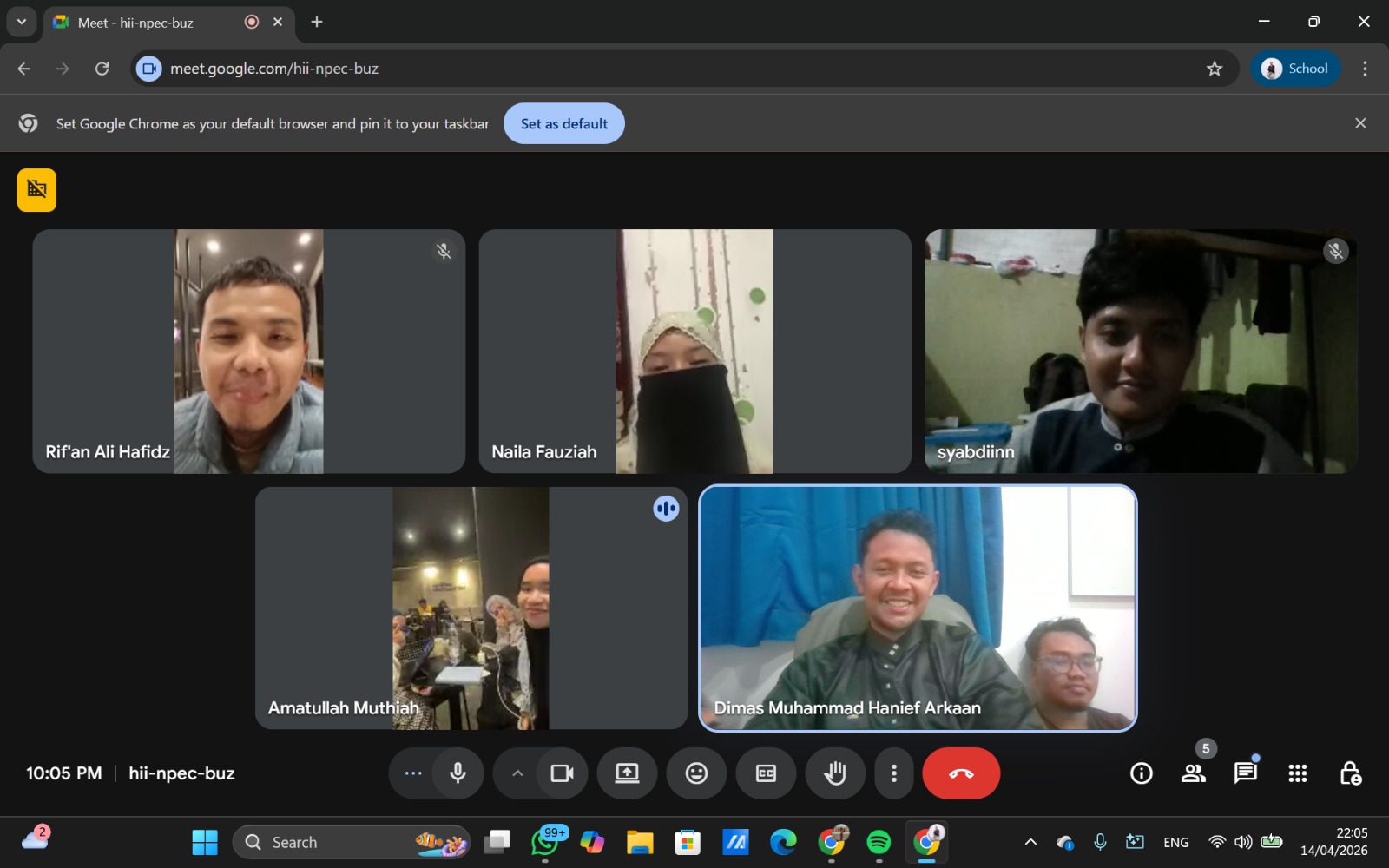Turn off your camera
The height and width of the screenshot is (868, 1389).
pos(562,773)
